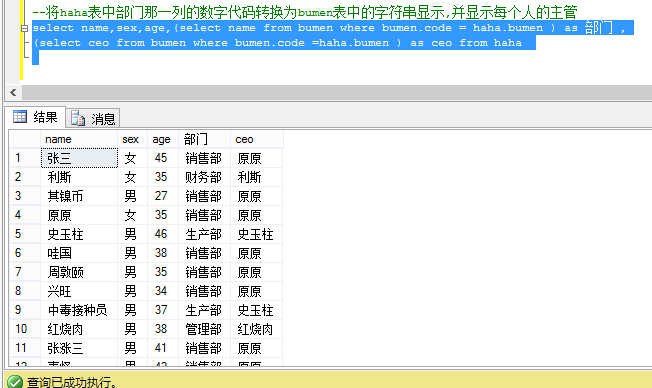This screenshot has width=652, height=388.
Task: Select row header number 5
Action: [25, 234]
